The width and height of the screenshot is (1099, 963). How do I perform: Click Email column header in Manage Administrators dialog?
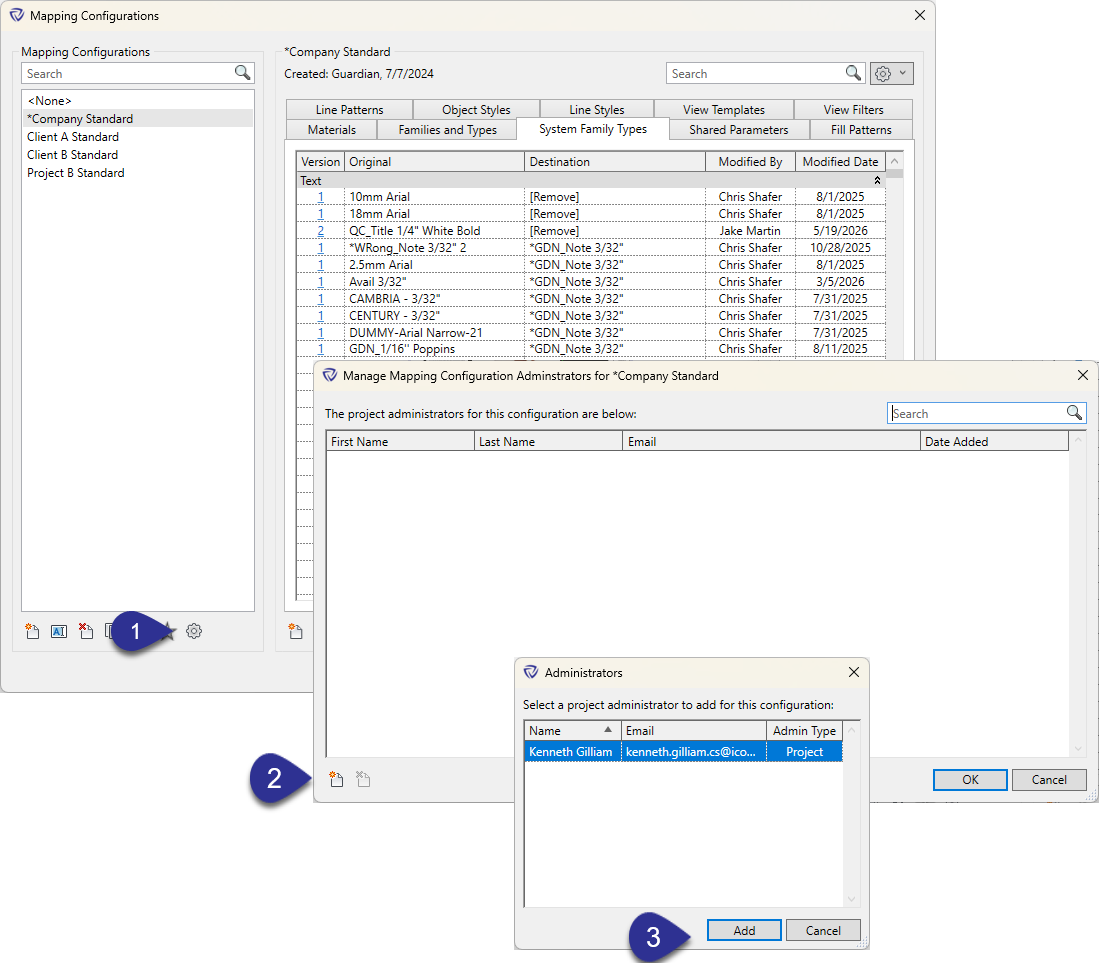(x=771, y=442)
